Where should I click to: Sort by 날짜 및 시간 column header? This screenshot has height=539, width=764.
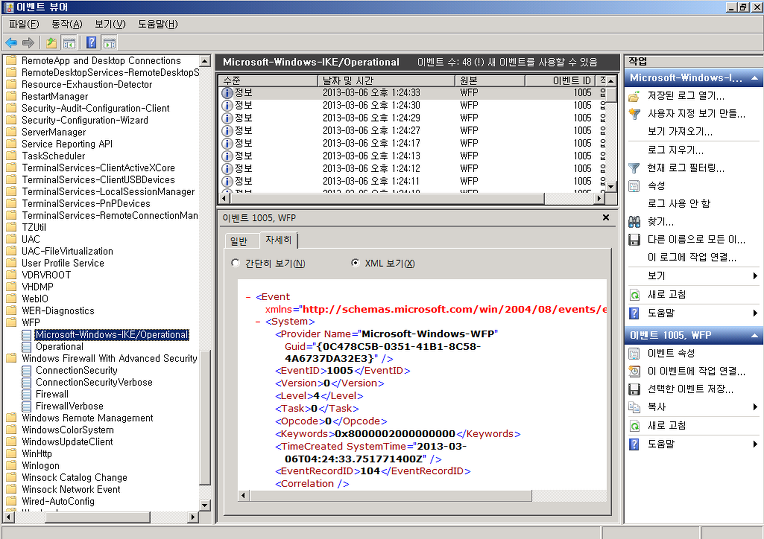[x=386, y=80]
